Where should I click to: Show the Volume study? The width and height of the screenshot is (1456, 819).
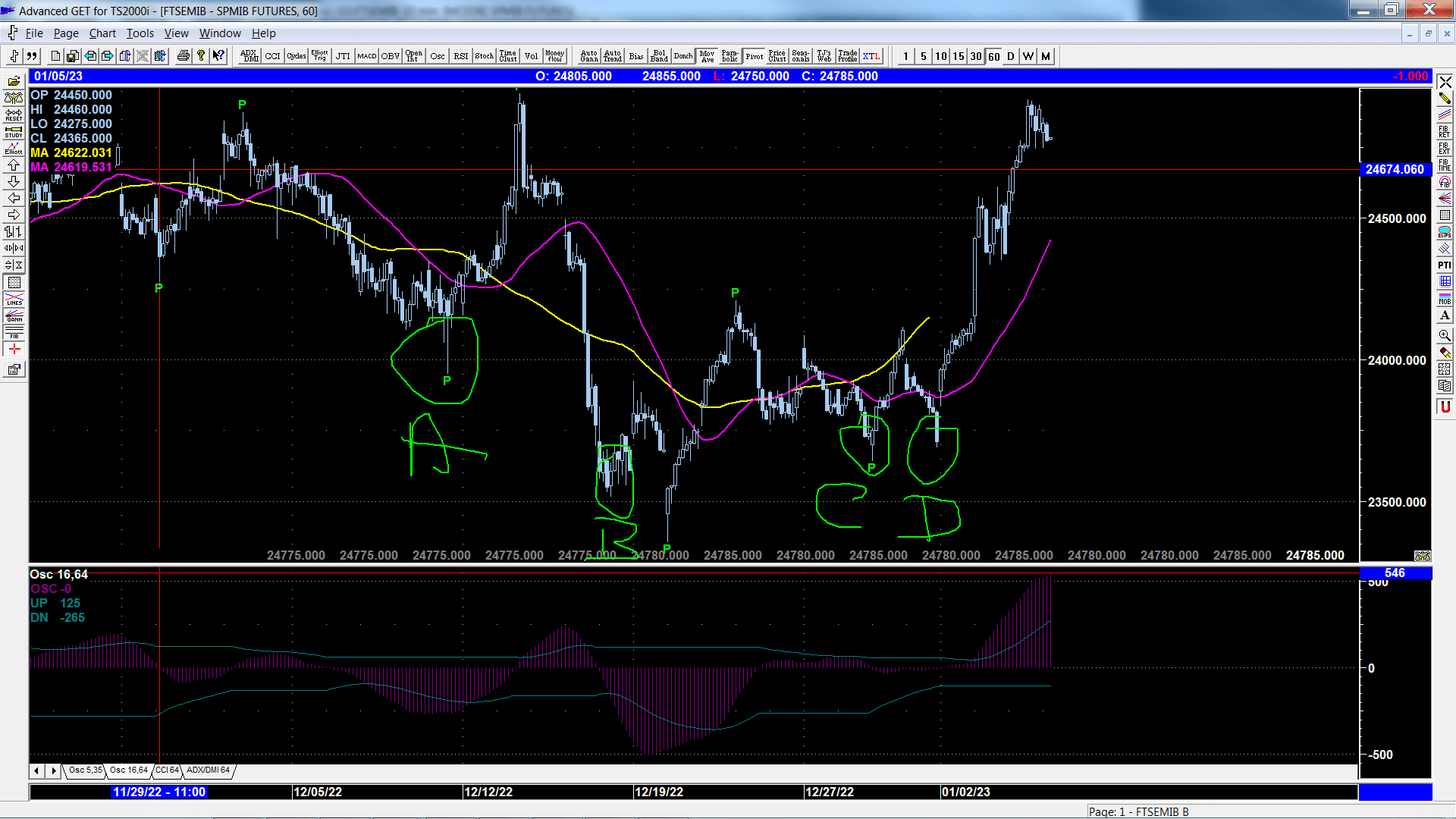click(x=532, y=56)
